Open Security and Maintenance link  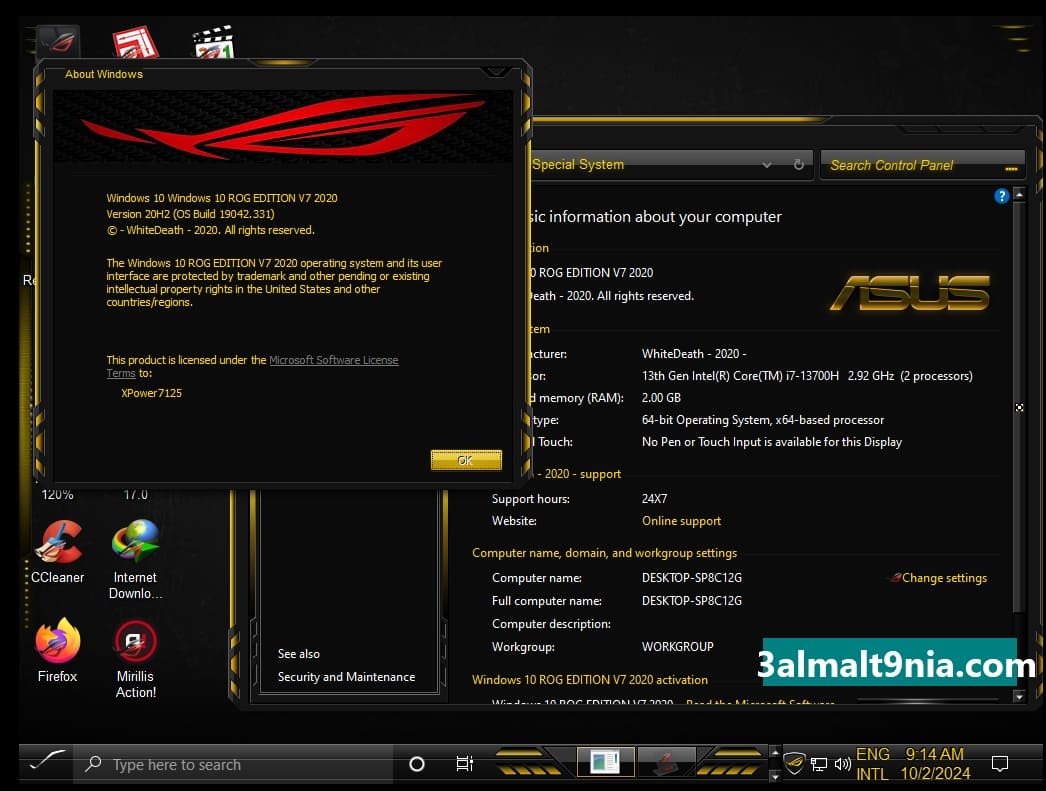346,677
